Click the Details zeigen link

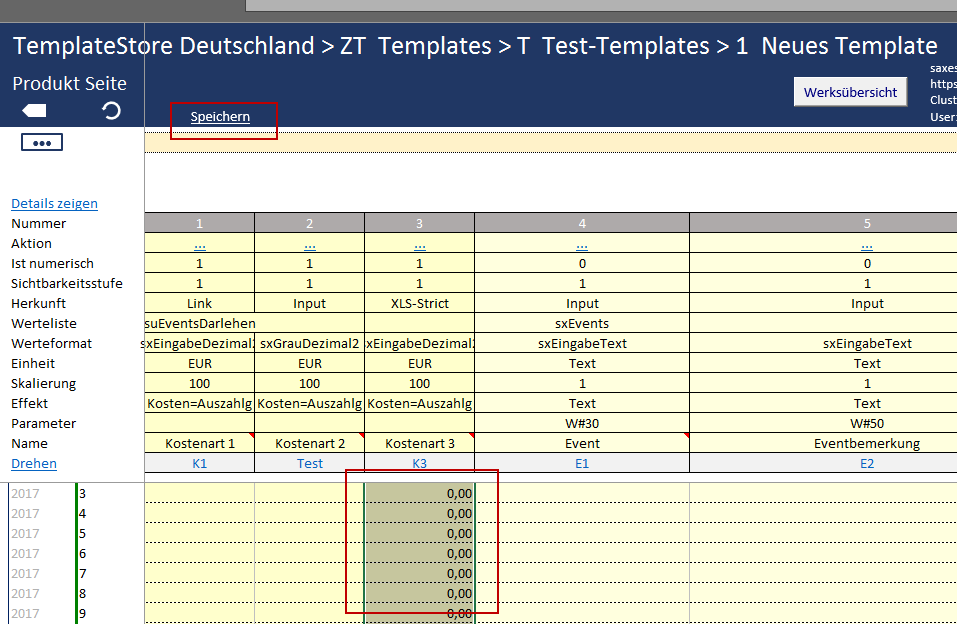click(x=54, y=203)
